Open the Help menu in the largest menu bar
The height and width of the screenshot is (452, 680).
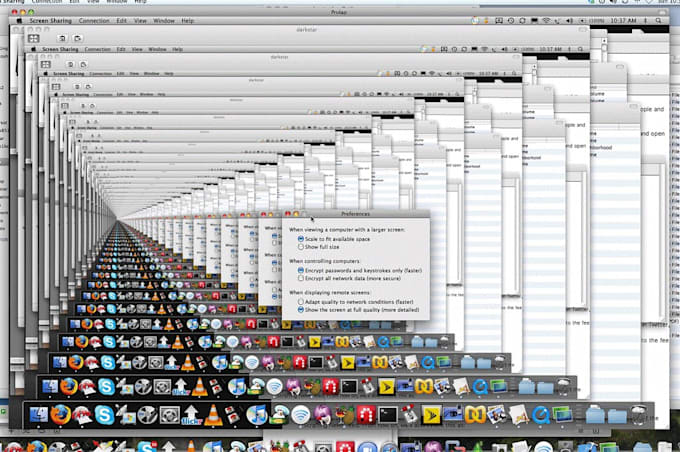pos(187,21)
